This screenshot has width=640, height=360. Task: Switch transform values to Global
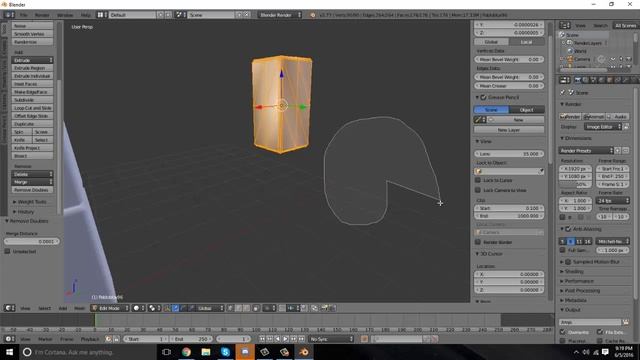pyautogui.click(x=491, y=42)
